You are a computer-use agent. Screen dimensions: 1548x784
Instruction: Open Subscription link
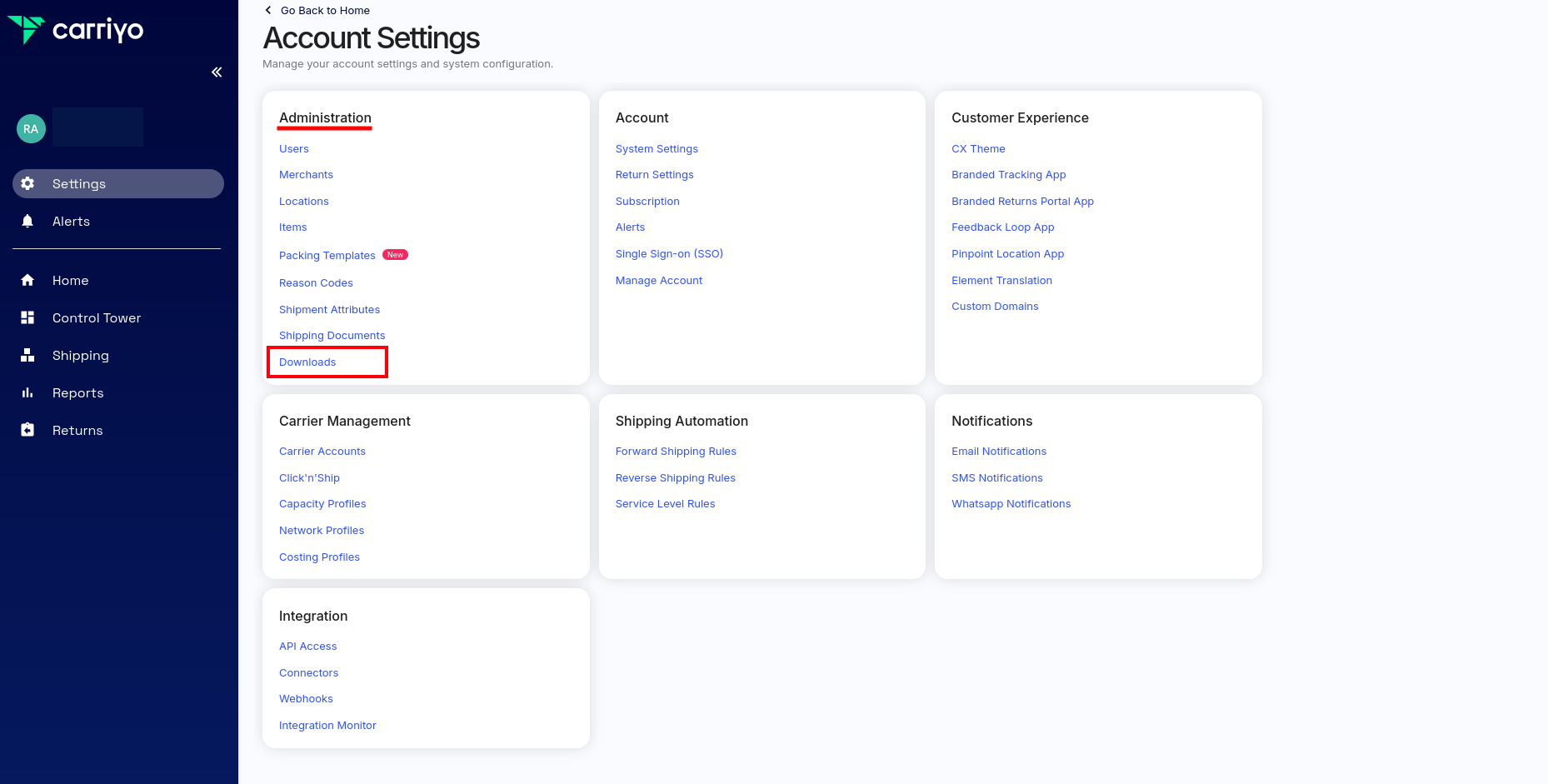coord(647,201)
